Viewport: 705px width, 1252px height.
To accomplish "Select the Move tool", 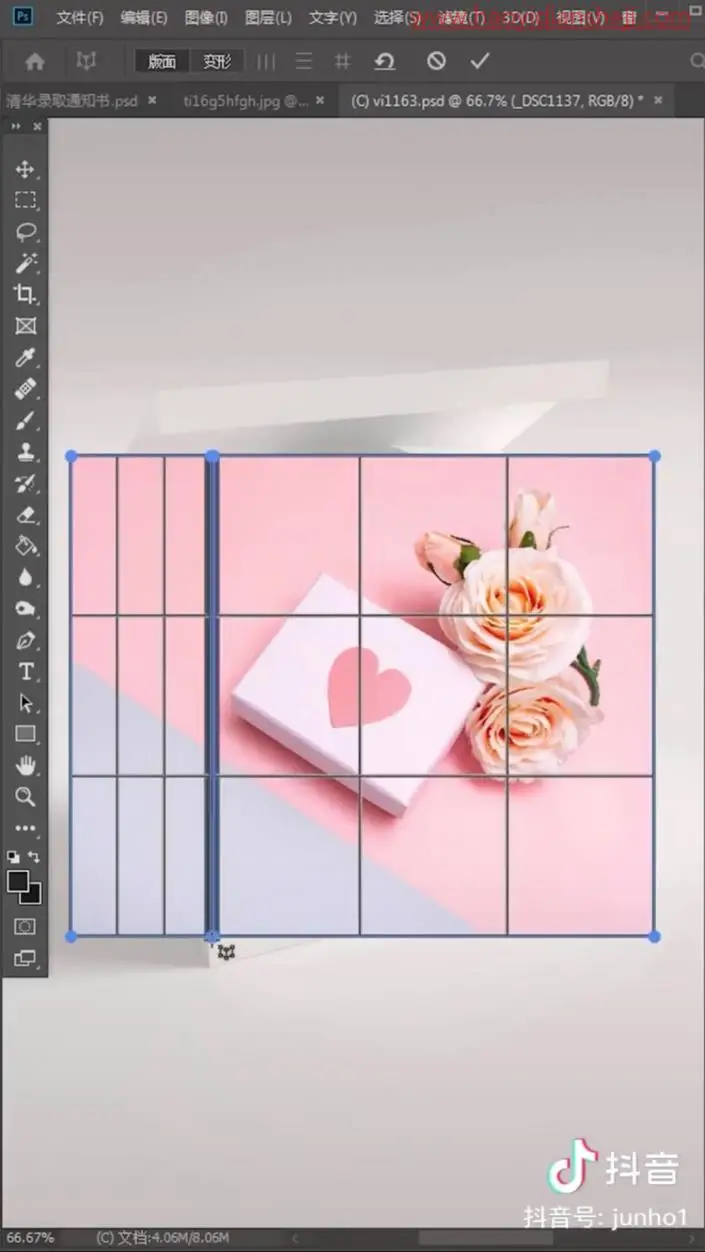I will 25,169.
